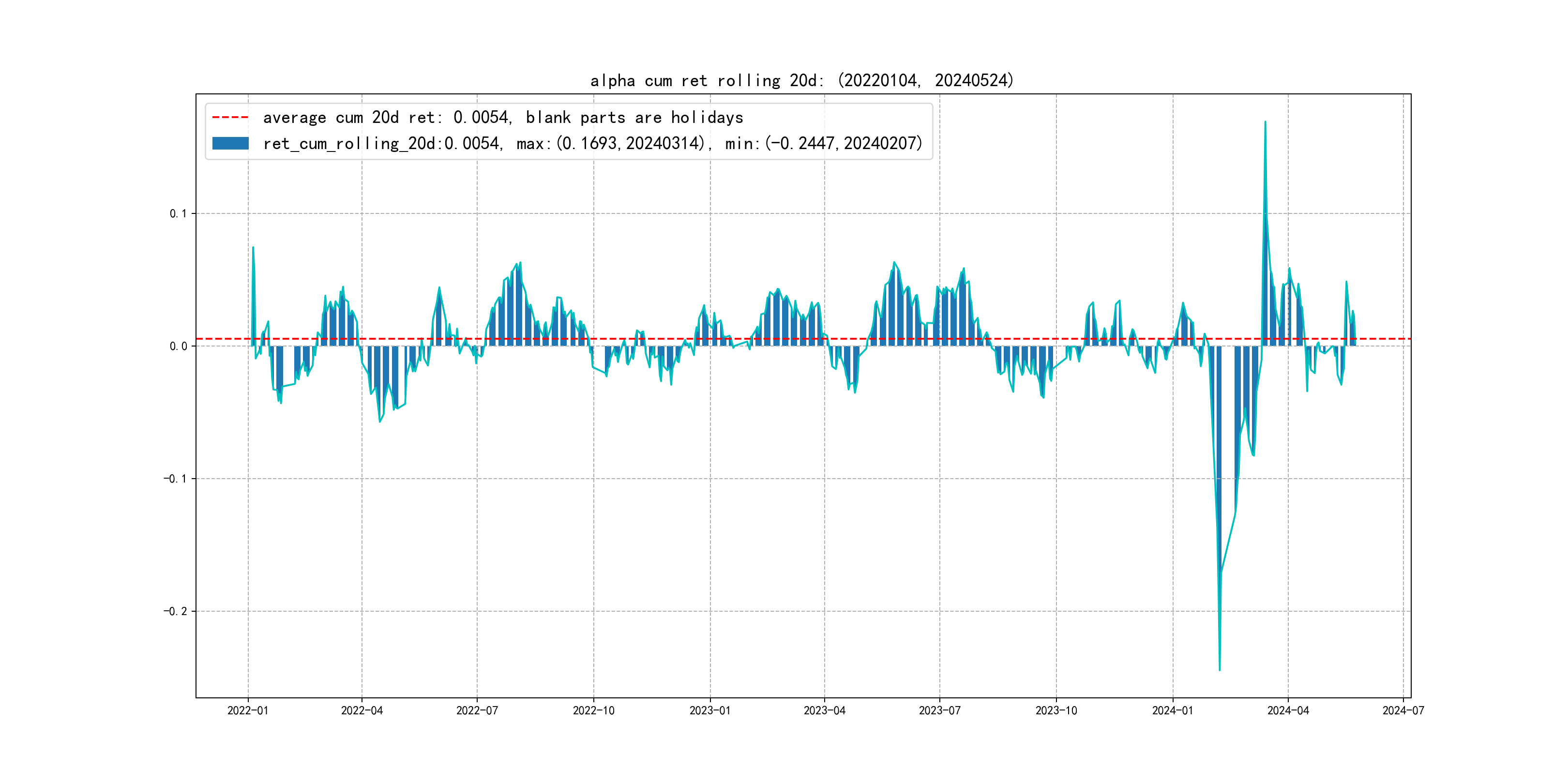Viewport: 1568px width, 784px height.
Task: Click the 2022-04 x-axis tick label
Action: [362, 710]
